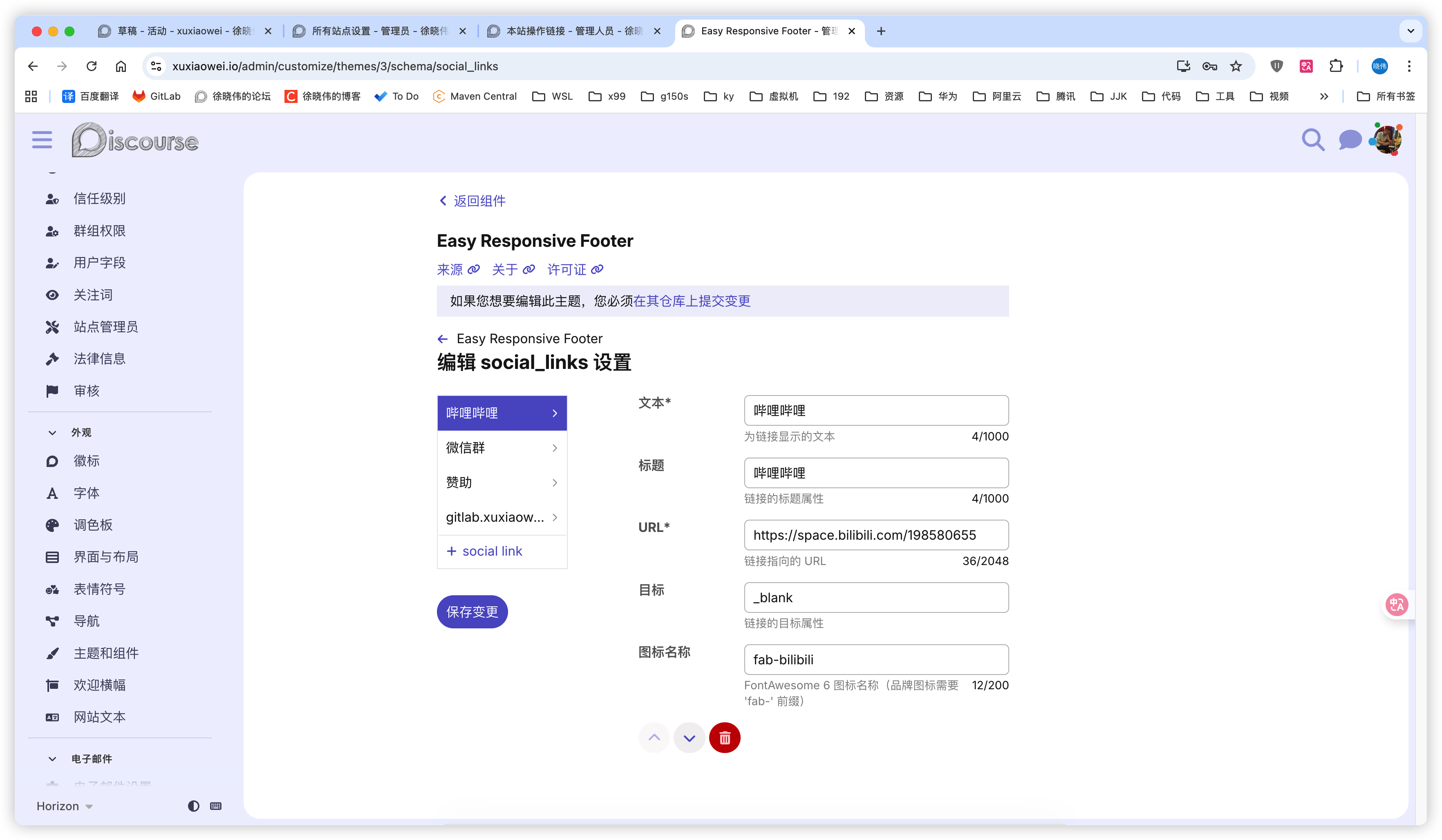Viewport: 1442px width, 840px height.
Task: Toggle the hamburger sidebar menu
Action: pyautogui.click(x=42, y=140)
